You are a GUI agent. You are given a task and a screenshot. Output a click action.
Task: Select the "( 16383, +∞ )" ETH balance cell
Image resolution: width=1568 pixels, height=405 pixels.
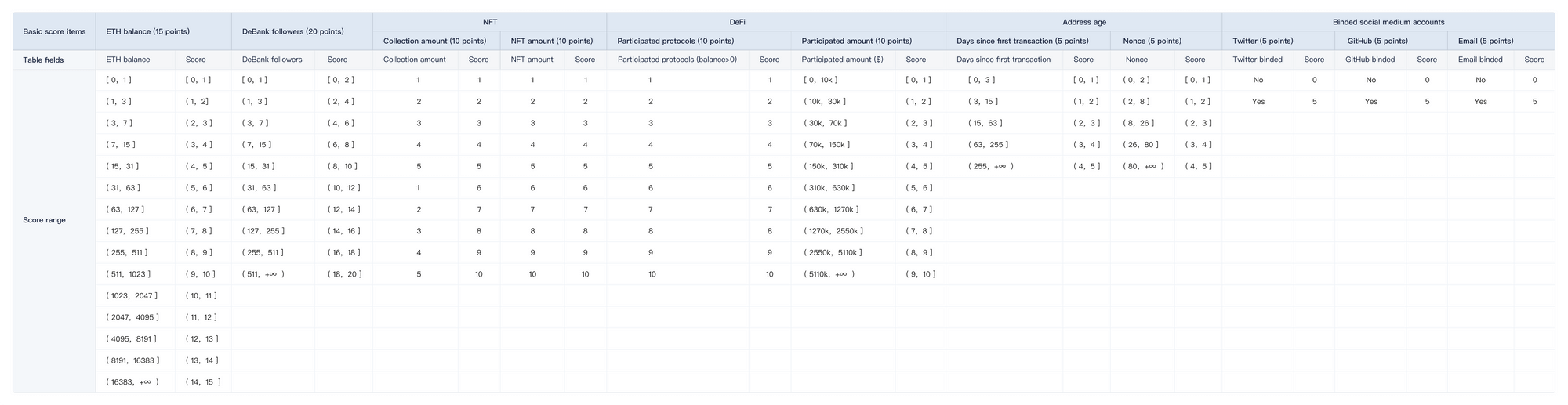[x=132, y=382]
